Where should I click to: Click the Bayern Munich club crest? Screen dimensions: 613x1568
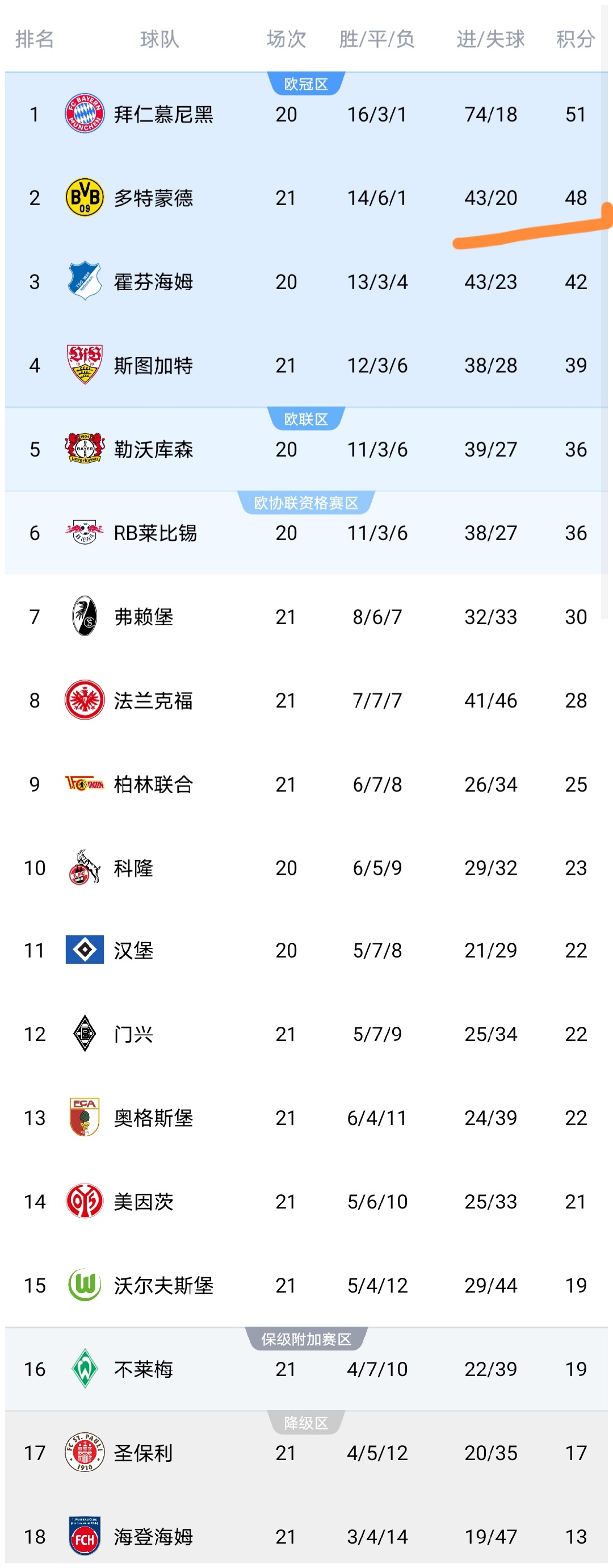[85, 114]
